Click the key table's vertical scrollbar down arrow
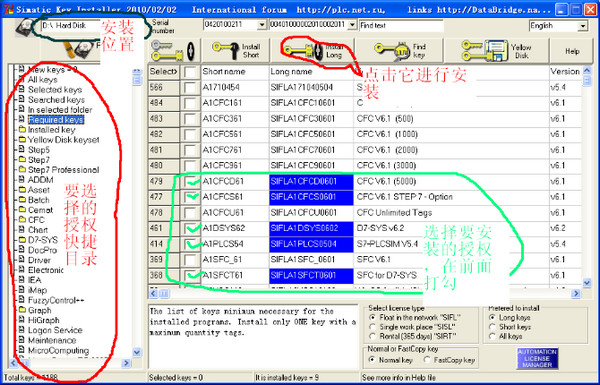The image size is (600, 385). (587, 283)
